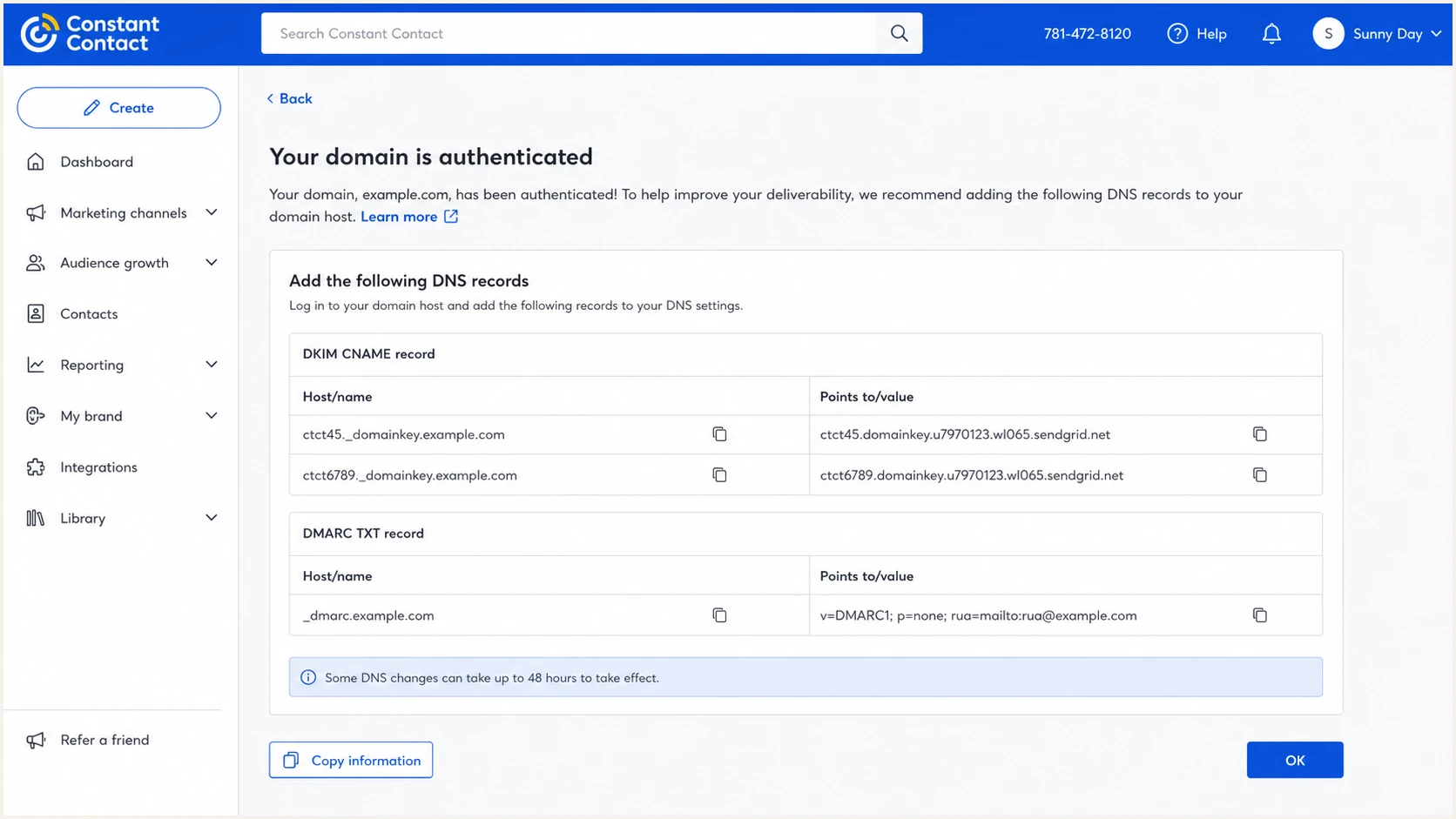The image size is (1456, 819).
Task: Click the Help text link
Action: [x=1211, y=34]
